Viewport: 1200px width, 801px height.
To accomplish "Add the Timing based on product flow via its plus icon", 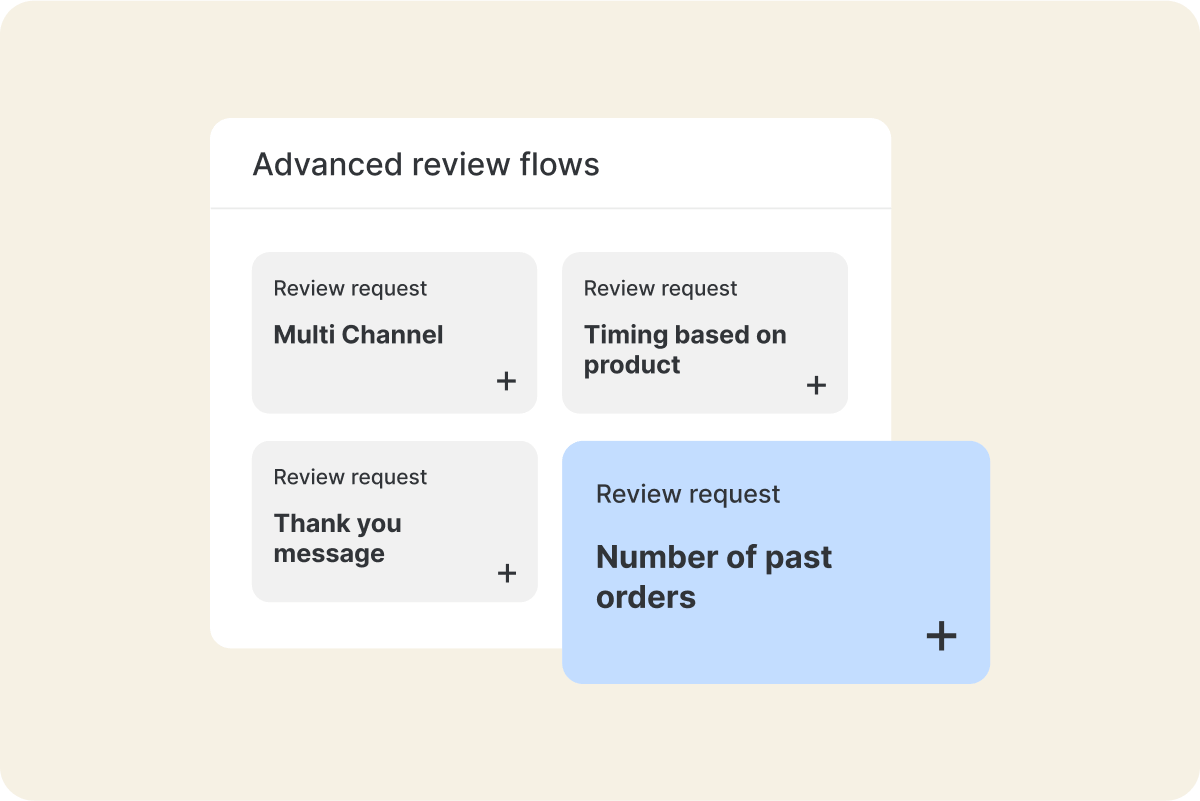I will pyautogui.click(x=817, y=385).
